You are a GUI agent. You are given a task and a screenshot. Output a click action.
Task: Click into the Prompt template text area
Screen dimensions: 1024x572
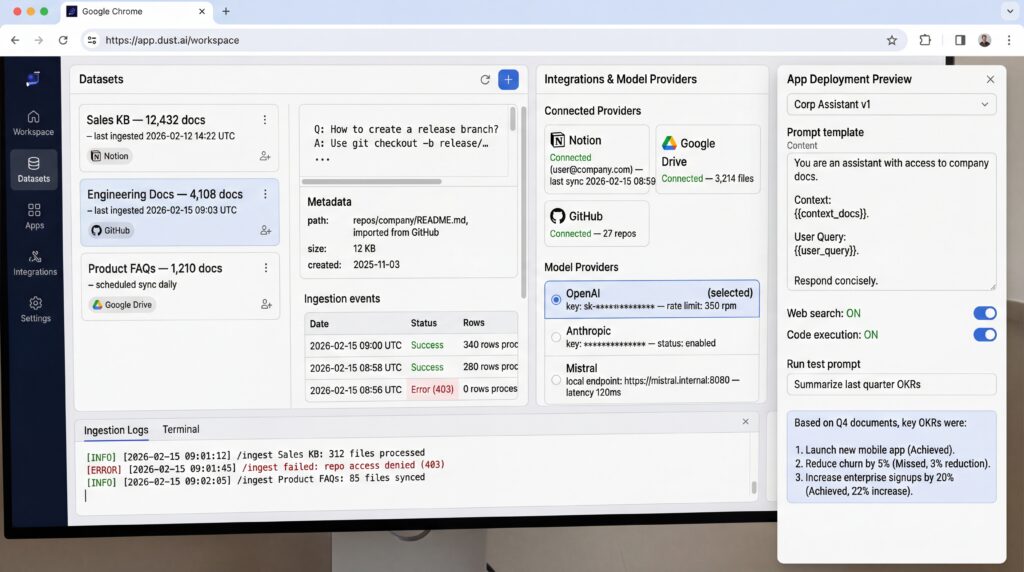coord(891,221)
